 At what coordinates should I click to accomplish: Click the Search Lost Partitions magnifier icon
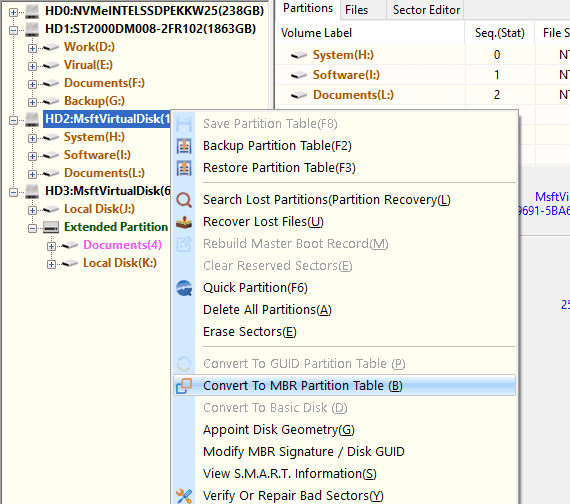[x=184, y=200]
